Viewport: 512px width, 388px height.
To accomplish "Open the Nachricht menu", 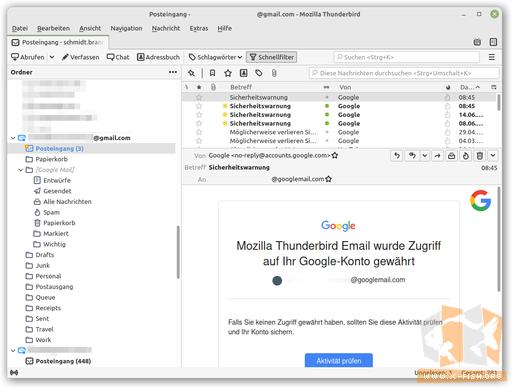I will click(x=166, y=28).
